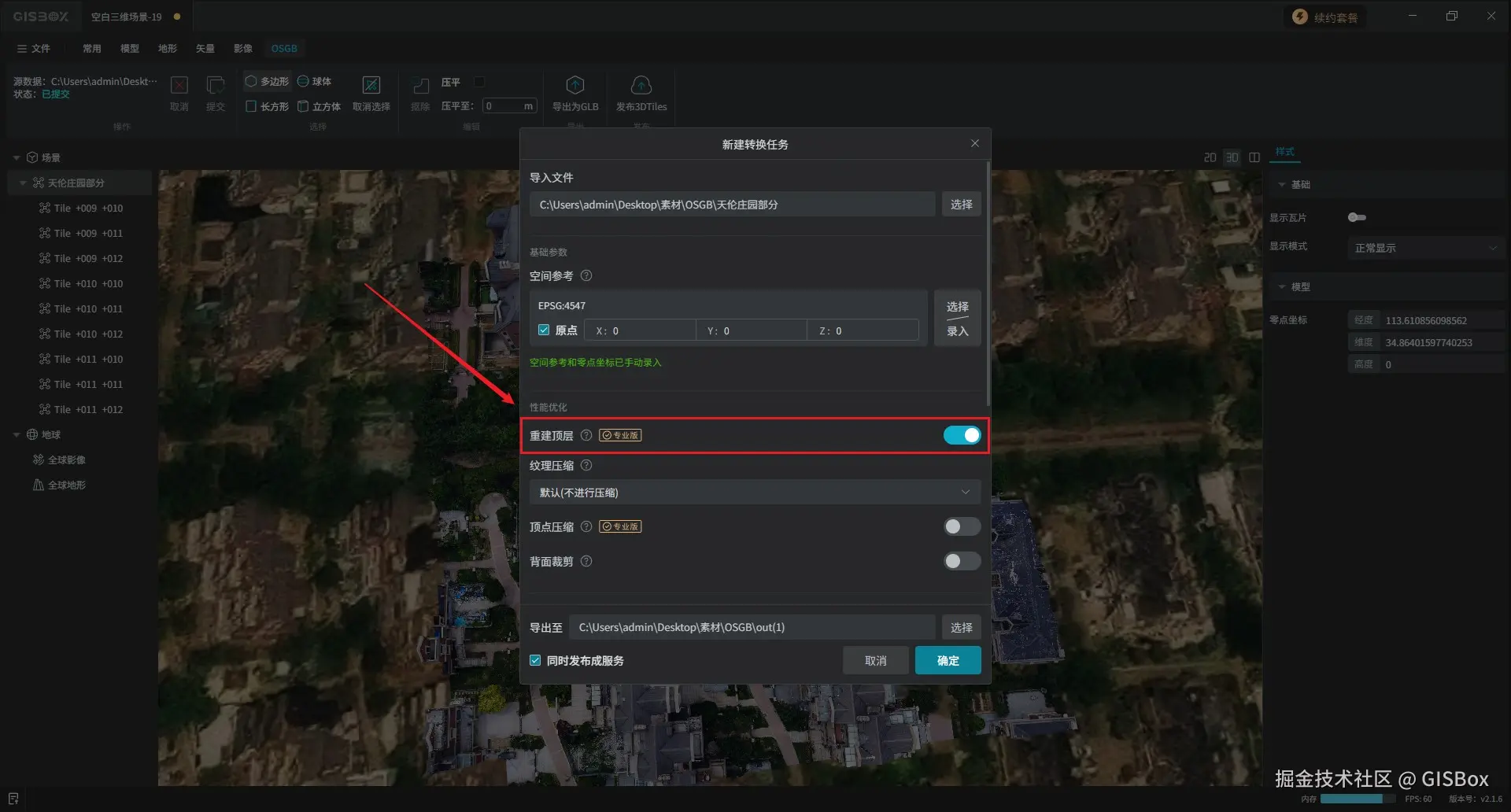
Task: Click the X origin coordinate field
Action: point(640,330)
